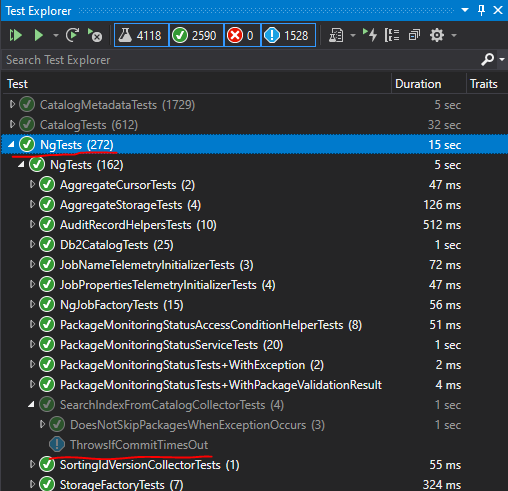The image size is (508, 491).
Task: Open the playlist icon in the toolbar
Action: pos(336,35)
